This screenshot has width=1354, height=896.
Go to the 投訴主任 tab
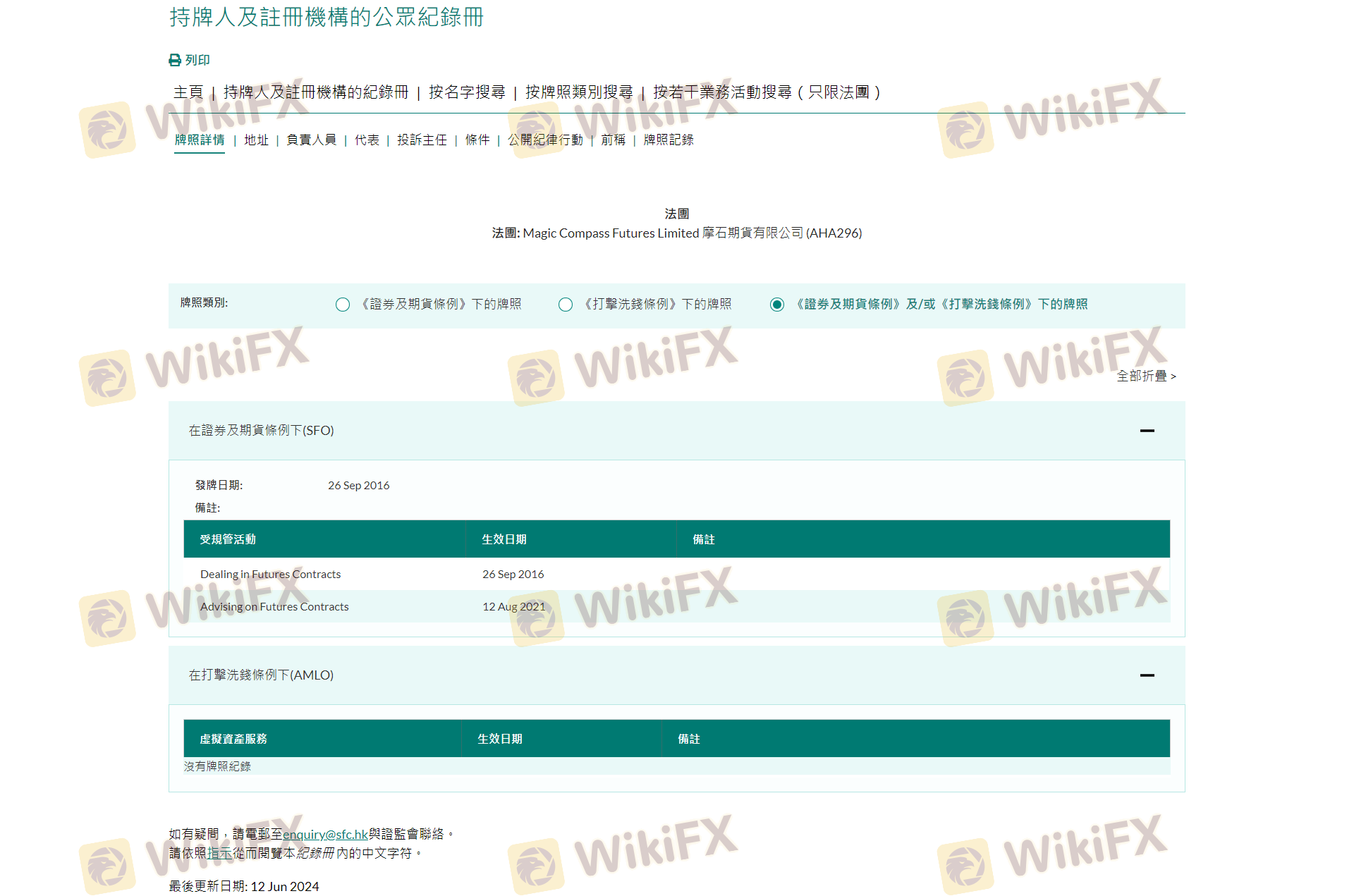pyautogui.click(x=422, y=140)
